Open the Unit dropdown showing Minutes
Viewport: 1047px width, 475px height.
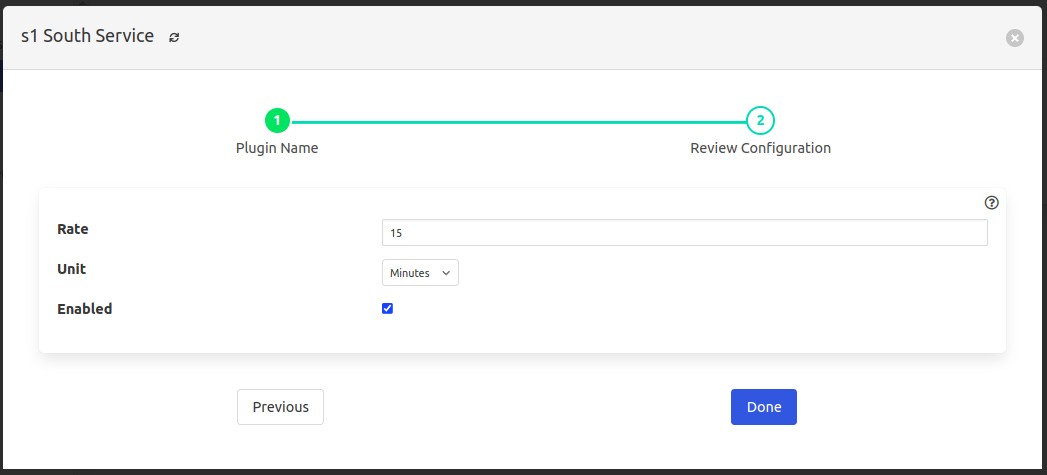coord(420,272)
